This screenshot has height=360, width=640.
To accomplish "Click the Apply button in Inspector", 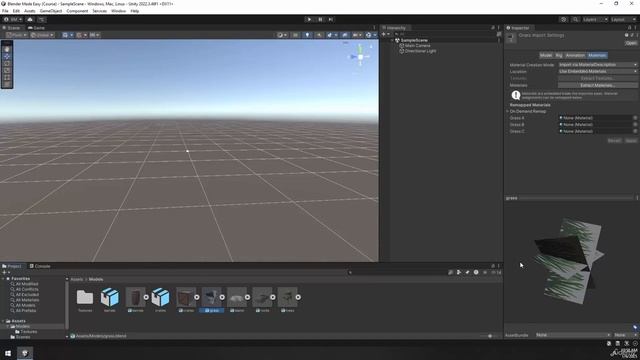I will point(631,140).
